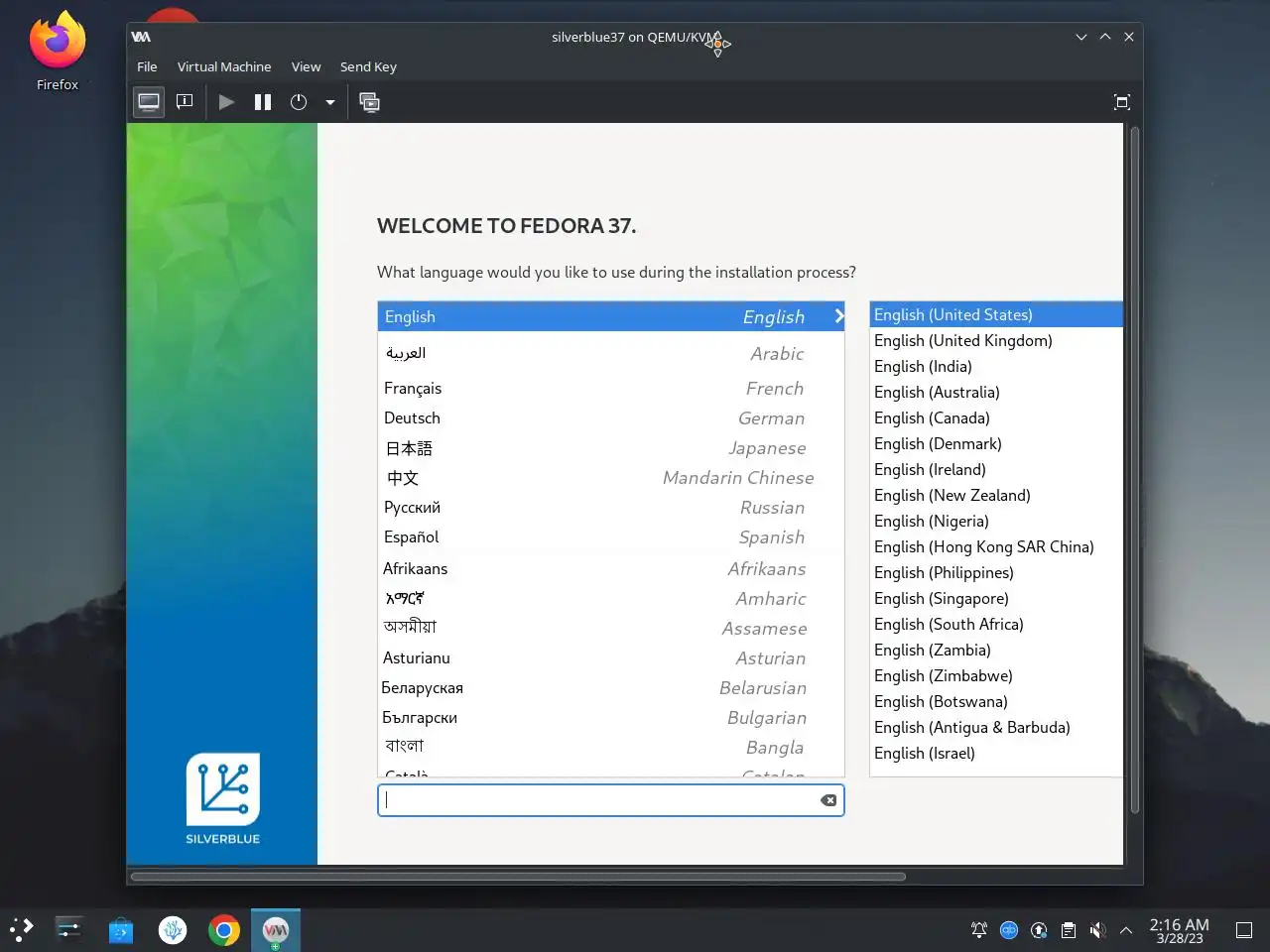Viewport: 1270px width, 952px height.
Task: Choose English (Ireland) locale
Action: click(x=996, y=469)
